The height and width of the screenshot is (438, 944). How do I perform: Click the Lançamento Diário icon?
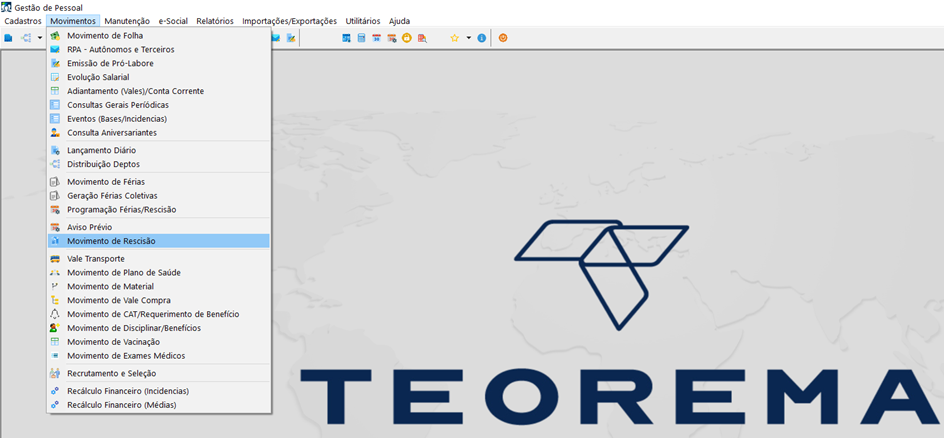pos(55,150)
